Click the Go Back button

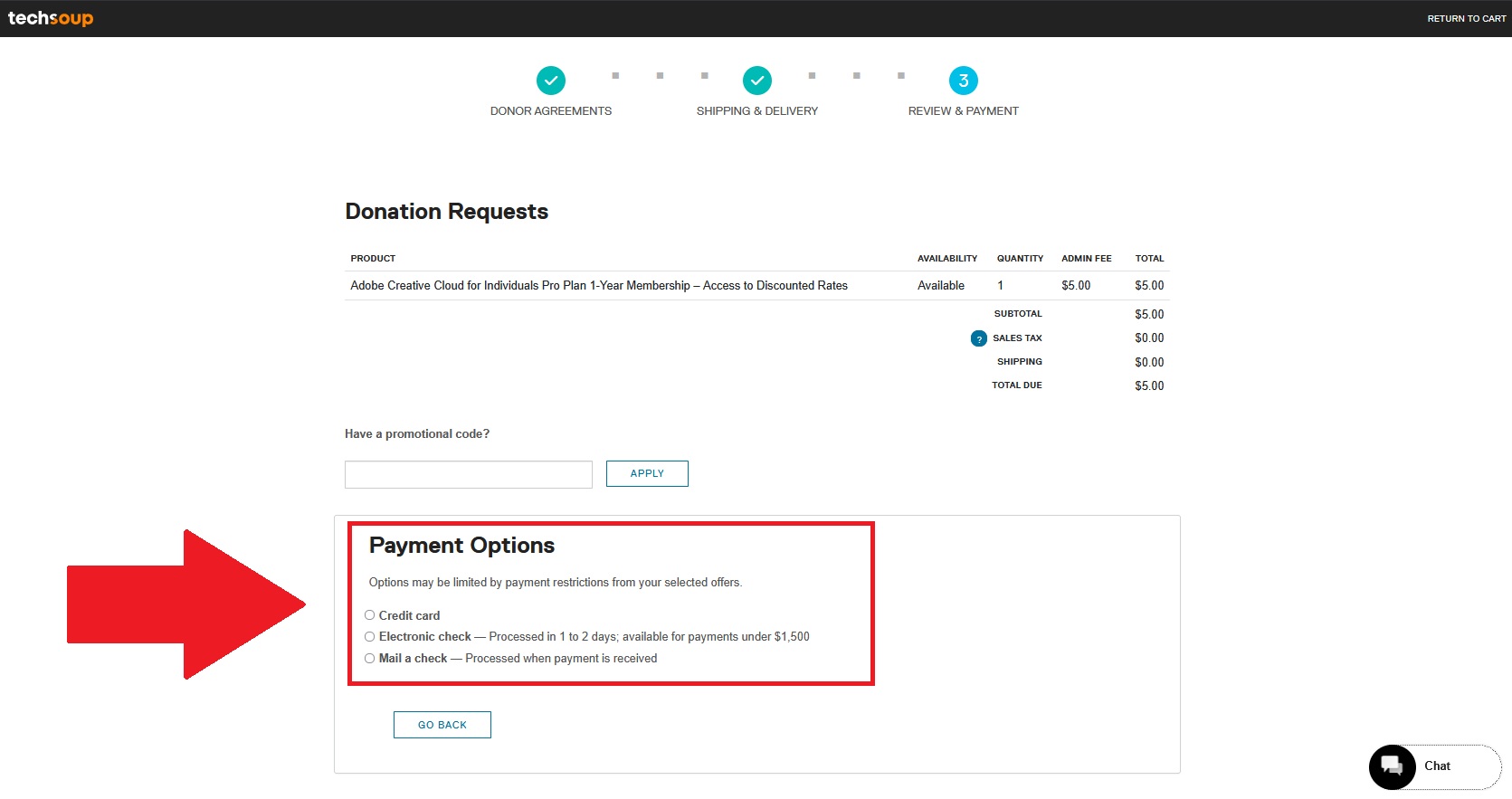442,725
